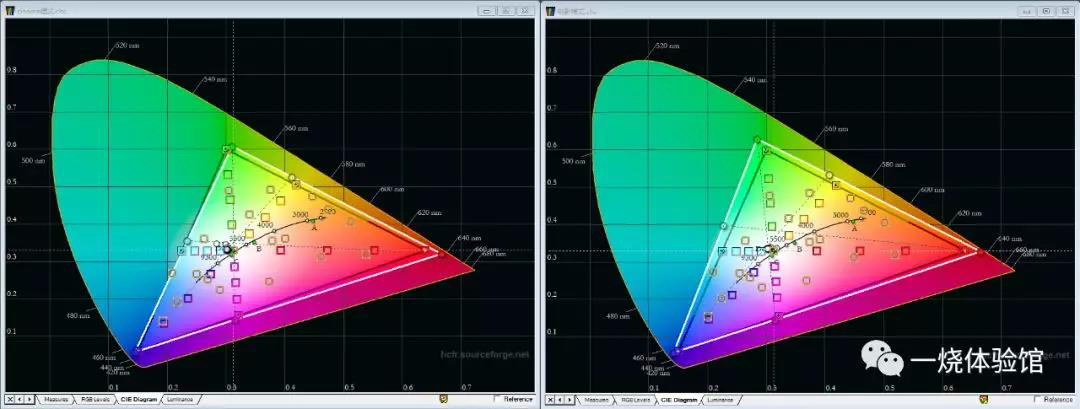Click the X tab-close icon in right window

click(549, 400)
